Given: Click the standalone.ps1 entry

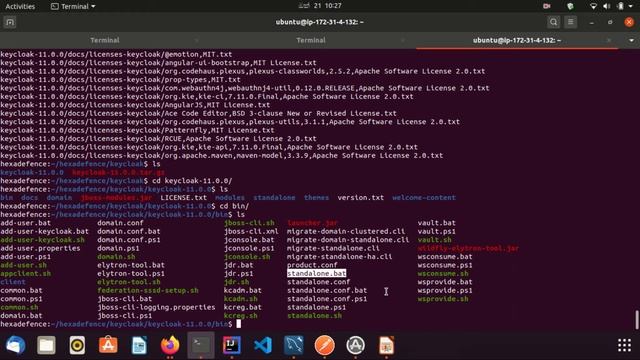Looking at the screenshot, I should point(316,307).
